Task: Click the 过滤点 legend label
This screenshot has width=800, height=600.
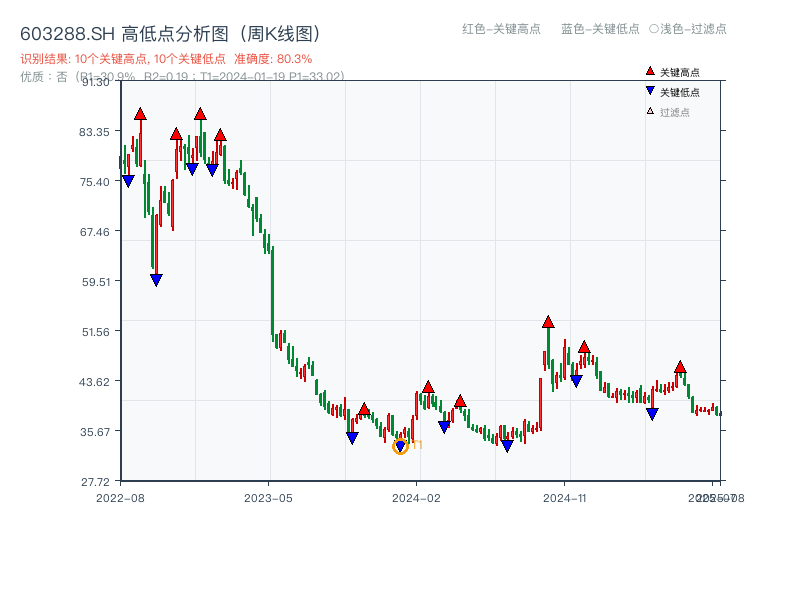Action: pos(674,112)
